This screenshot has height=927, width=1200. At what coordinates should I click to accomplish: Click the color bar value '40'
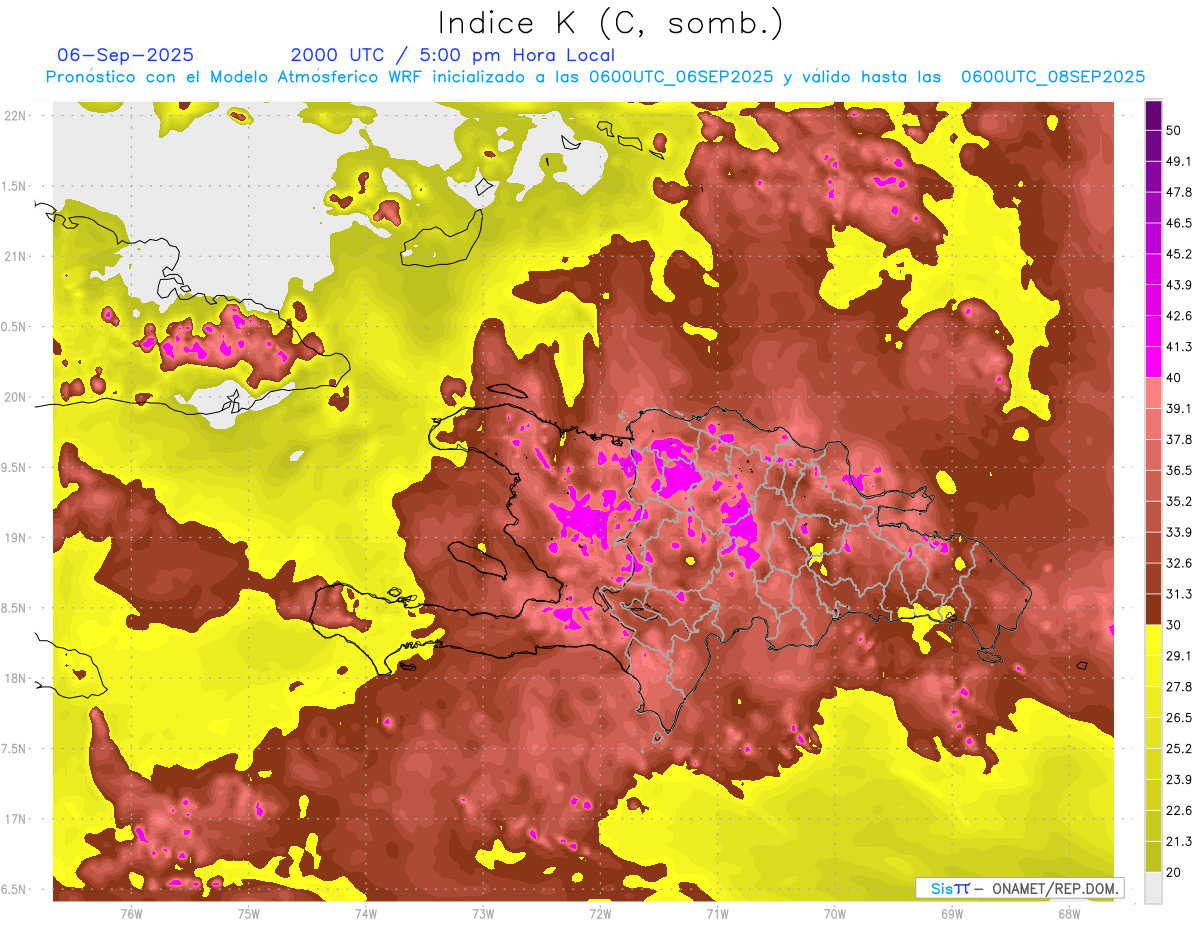[1174, 377]
